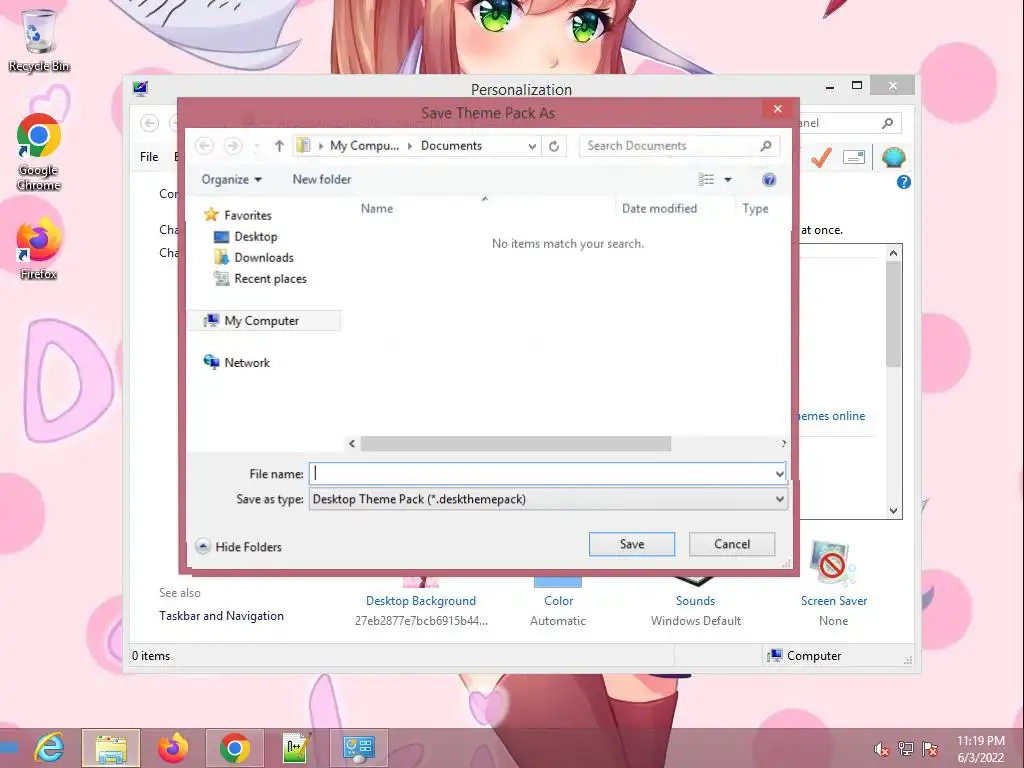Viewport: 1024px width, 768px height.
Task: Open Internet Explorer from taskbar
Action: click(x=50, y=748)
